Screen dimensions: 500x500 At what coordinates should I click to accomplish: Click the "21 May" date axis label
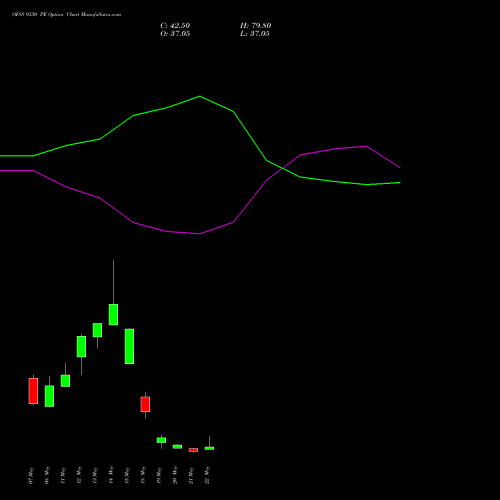point(191,476)
